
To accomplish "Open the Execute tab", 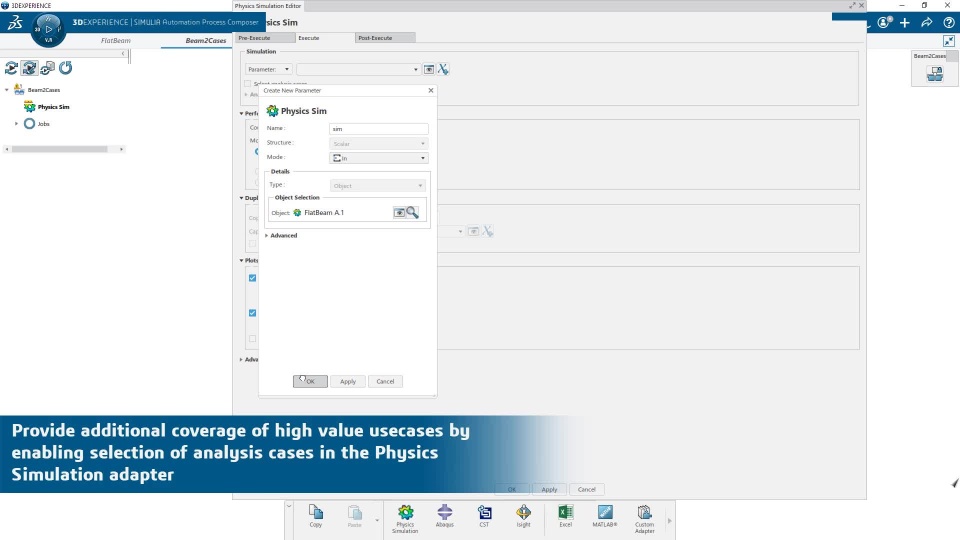I will tap(325, 38).
